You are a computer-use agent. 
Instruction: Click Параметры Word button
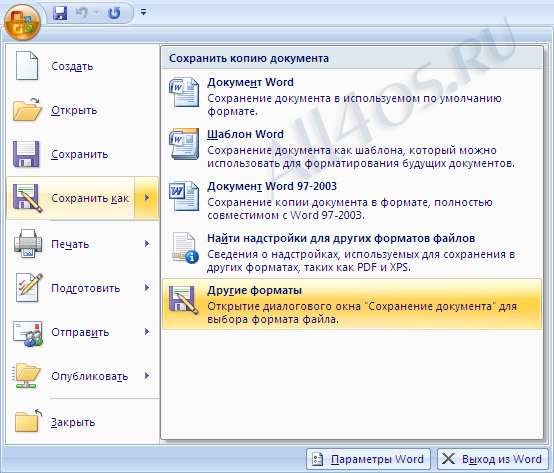click(x=369, y=459)
